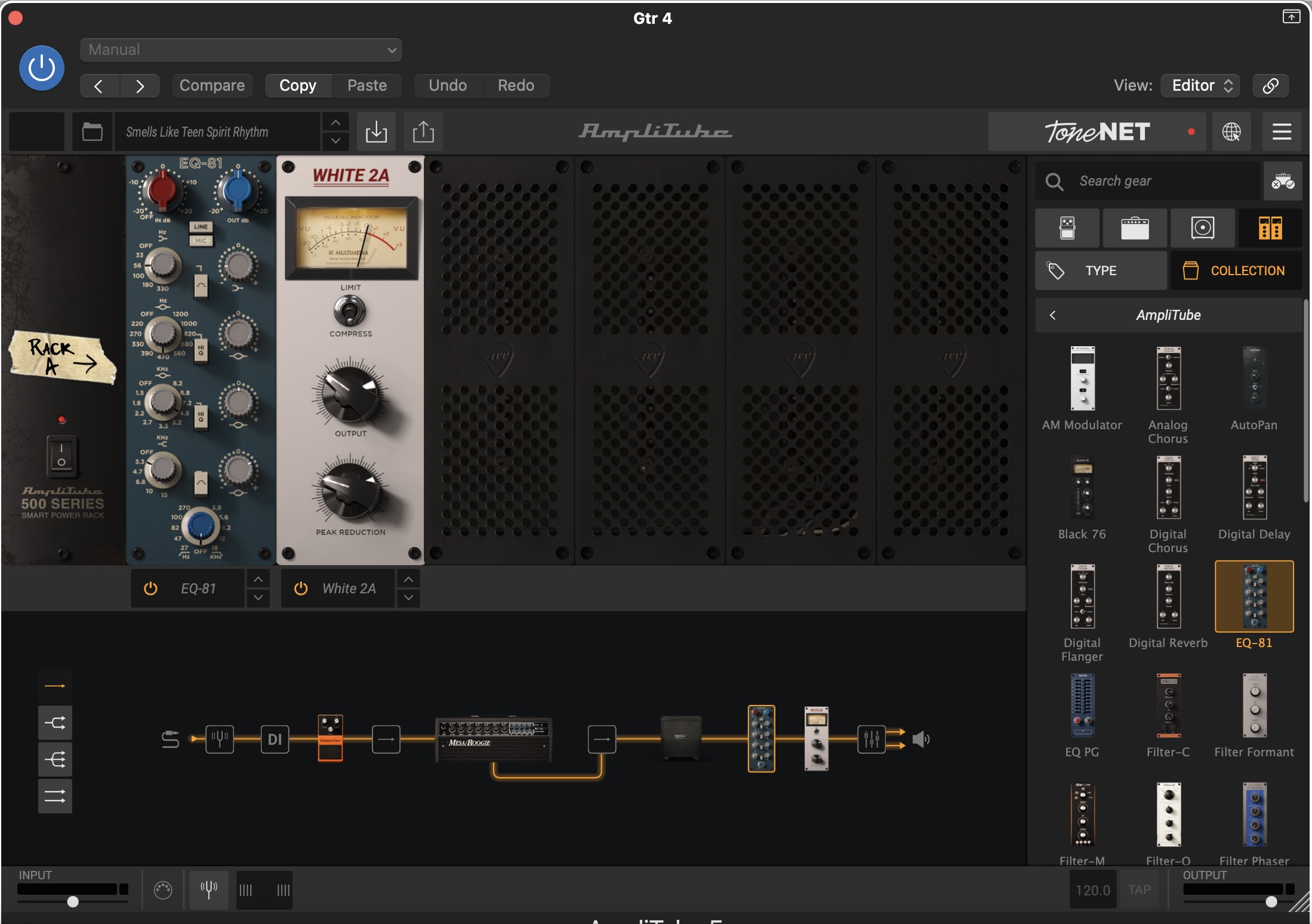Click the DI block in signal chain
This screenshot has width=1312, height=924.
pos(275,739)
